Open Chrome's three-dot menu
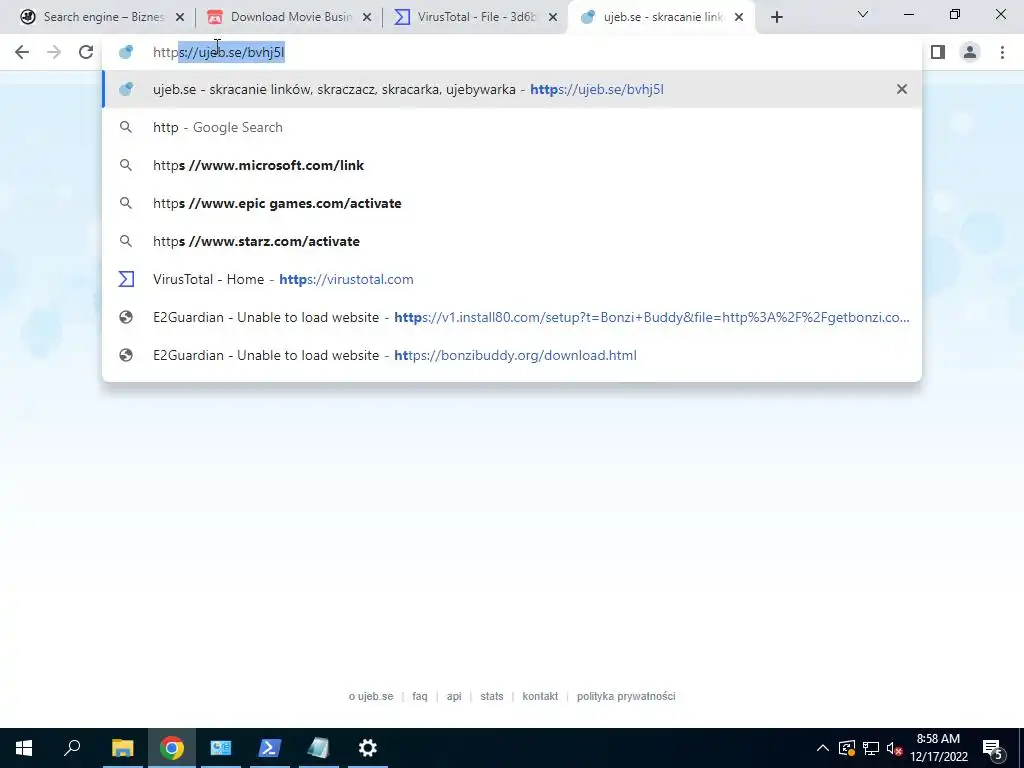Viewport: 1024px width, 768px height. coord(1002,52)
